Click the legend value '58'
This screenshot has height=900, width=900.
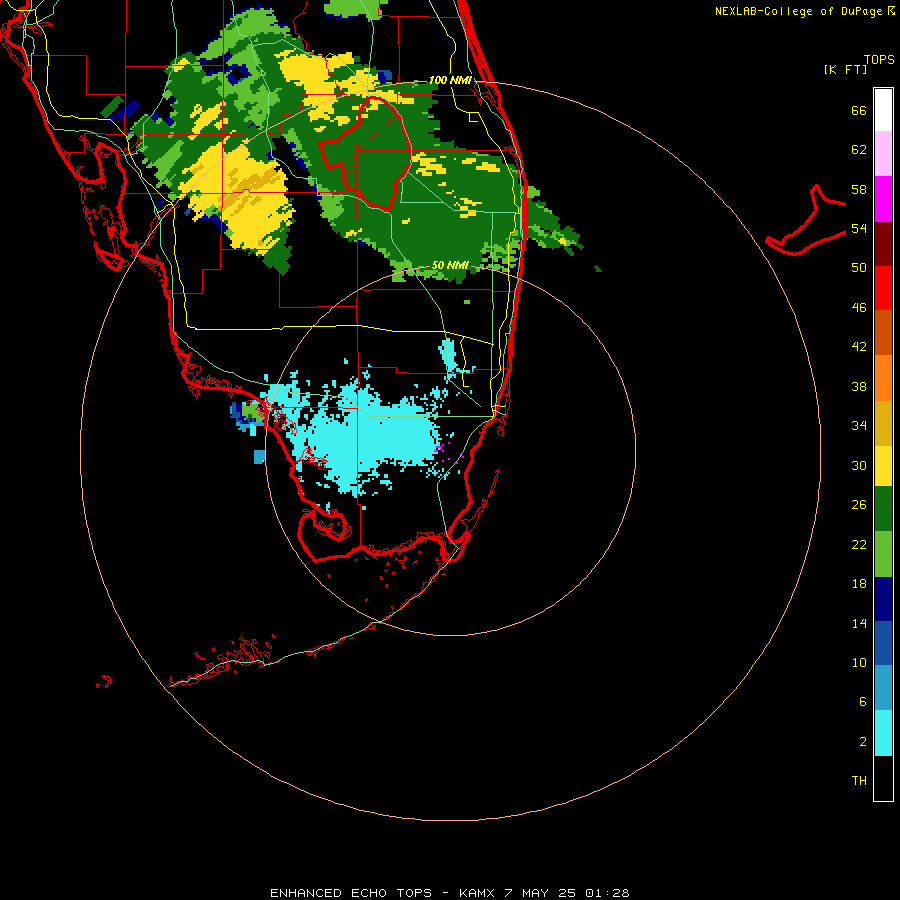coord(859,189)
